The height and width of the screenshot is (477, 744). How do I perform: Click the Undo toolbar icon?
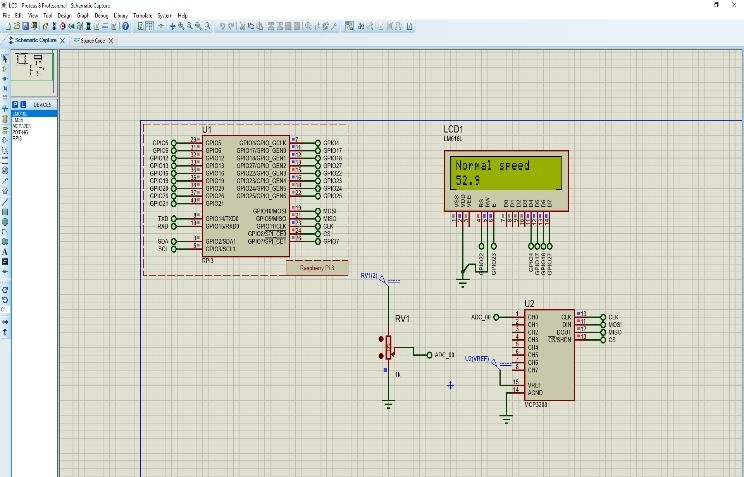[221, 26]
